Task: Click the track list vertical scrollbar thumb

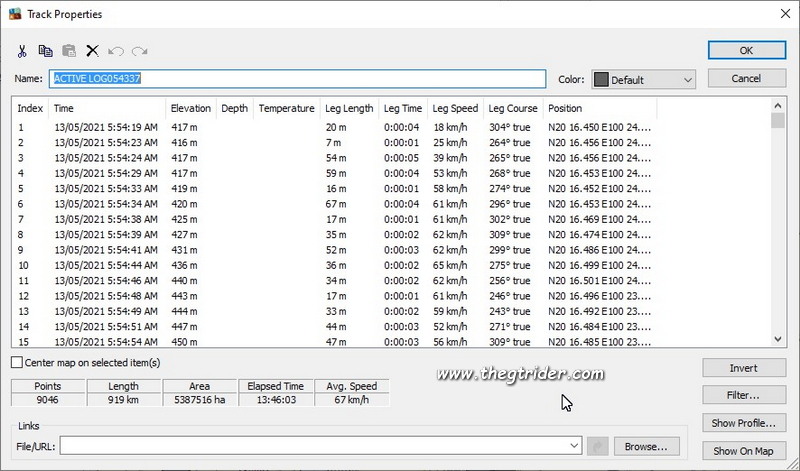Action: coord(777,120)
